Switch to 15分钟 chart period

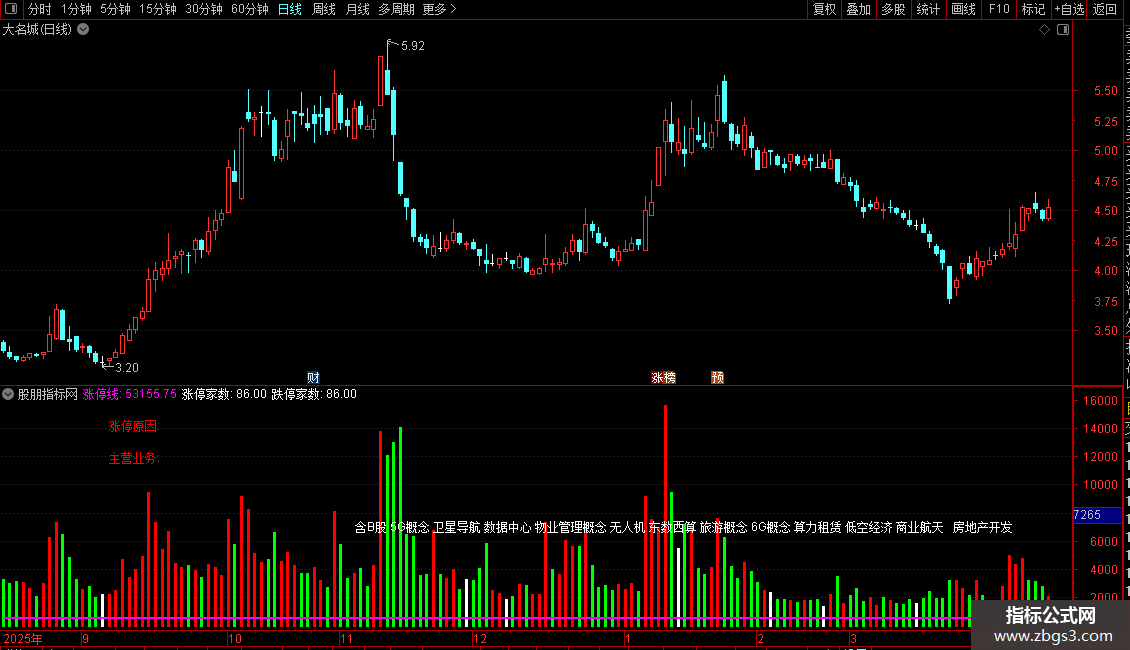158,9
